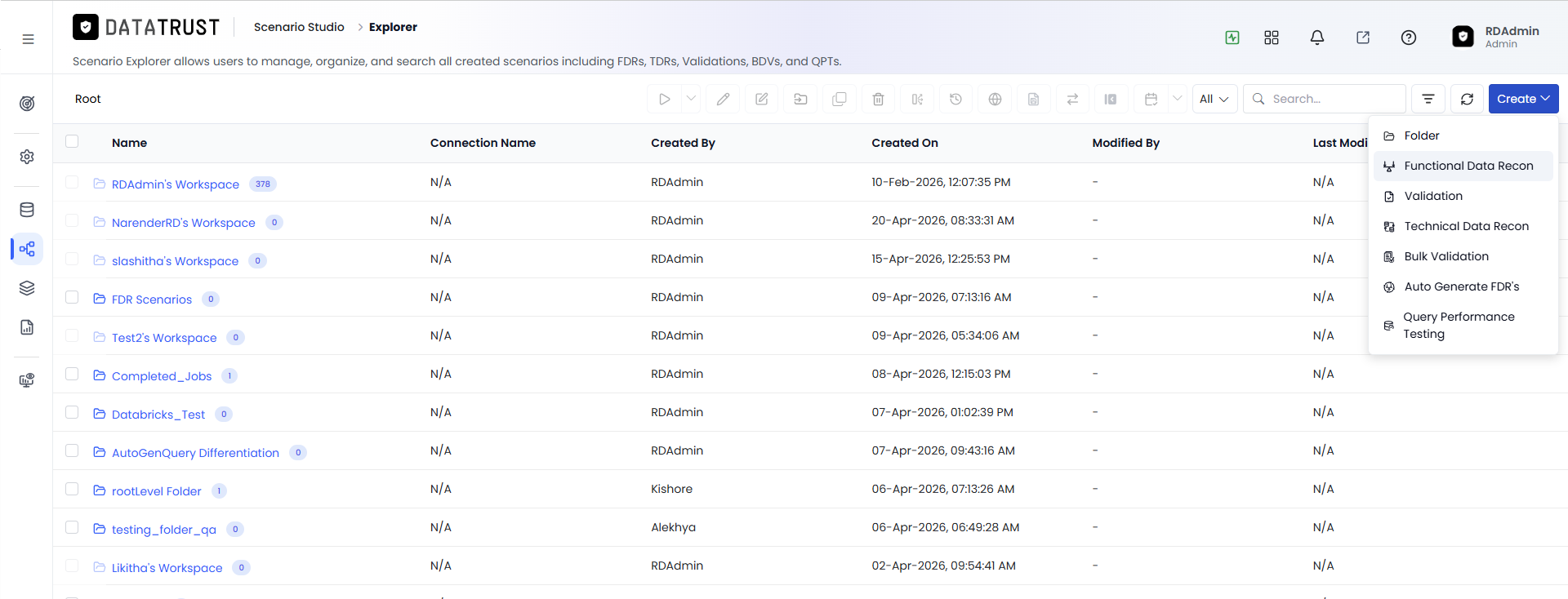
Task: Click the swap arrows toolbar icon
Action: [x=1072, y=99]
